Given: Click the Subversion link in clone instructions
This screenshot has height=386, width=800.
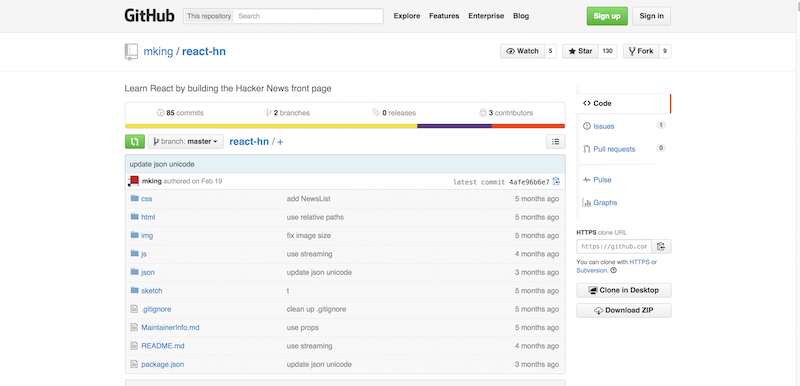Looking at the screenshot, I should [591, 271].
